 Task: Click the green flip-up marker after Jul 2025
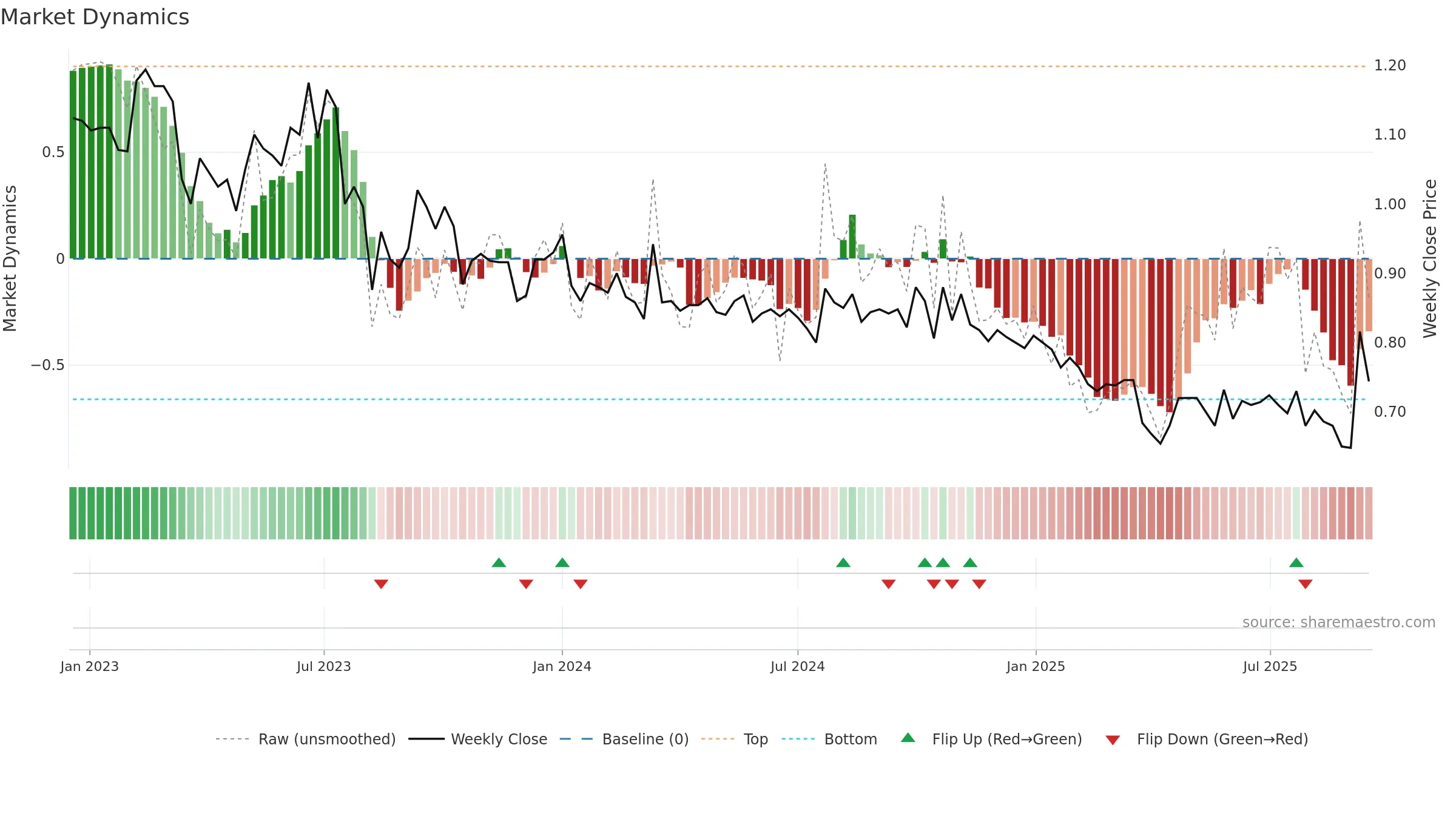tap(1296, 562)
